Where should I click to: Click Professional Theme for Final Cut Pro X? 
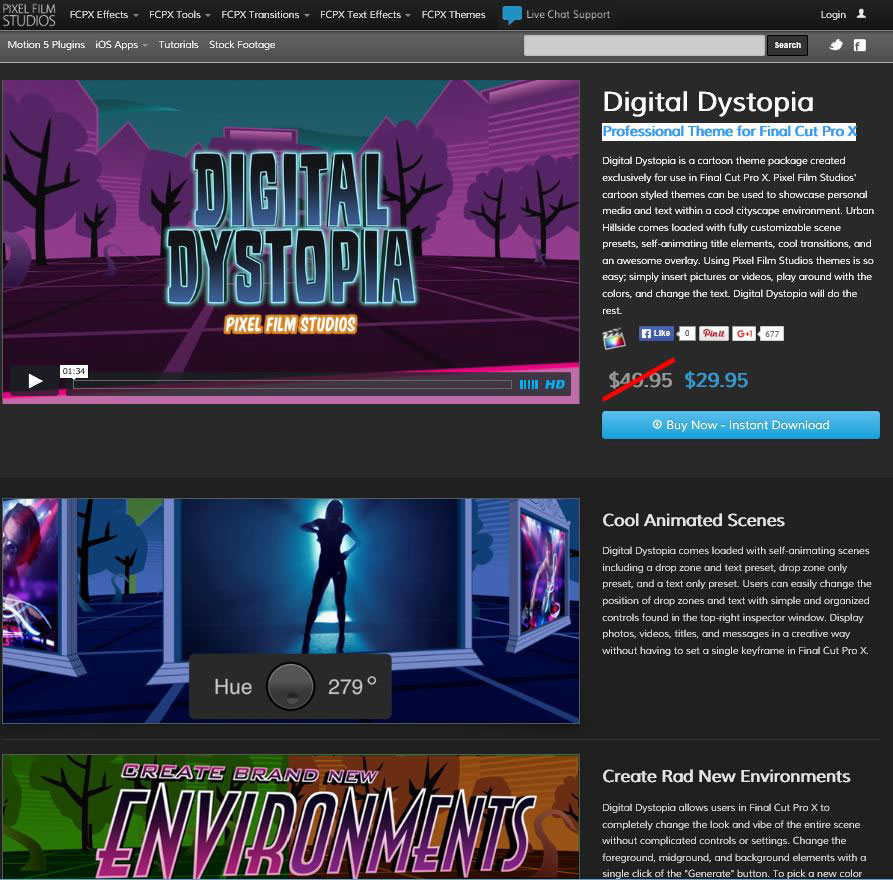[730, 132]
